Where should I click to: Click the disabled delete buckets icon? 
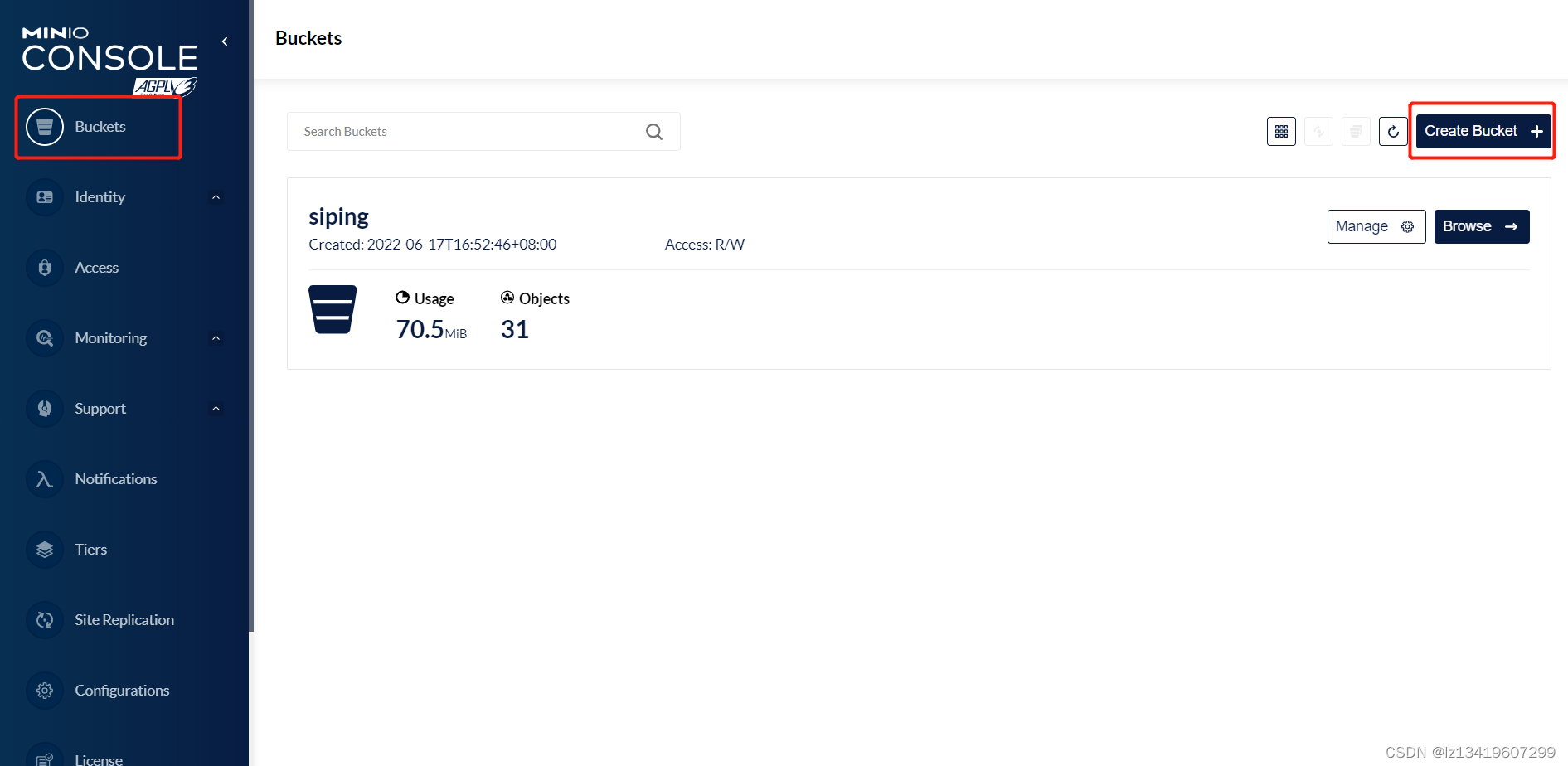pyautogui.click(x=1356, y=131)
